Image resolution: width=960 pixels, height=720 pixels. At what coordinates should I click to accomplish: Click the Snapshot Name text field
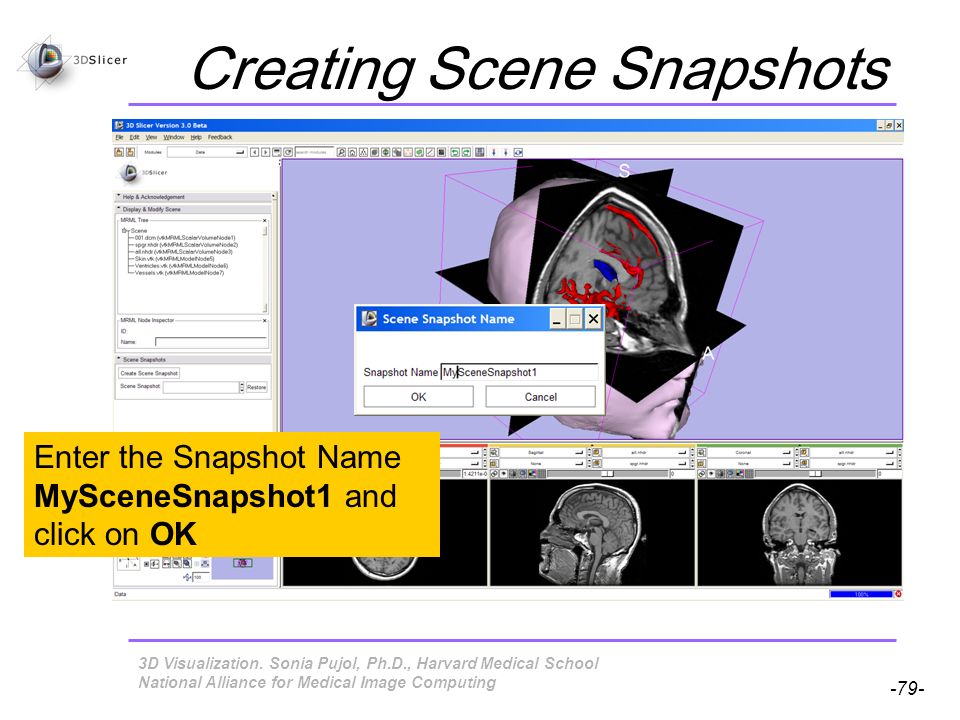pos(519,372)
